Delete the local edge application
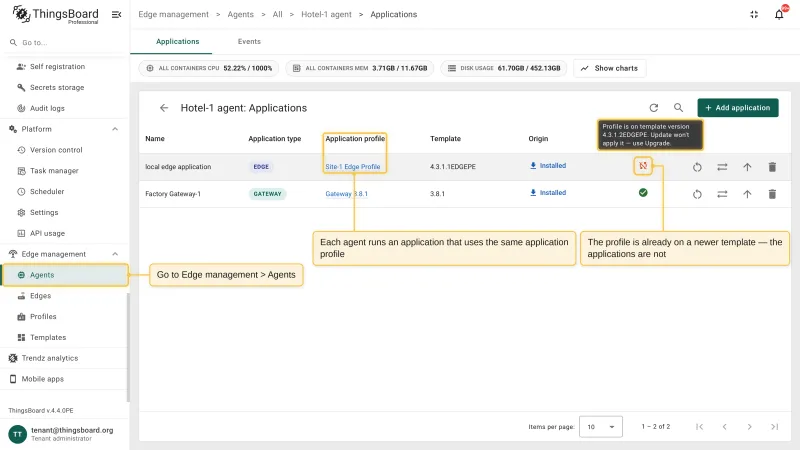 772,167
